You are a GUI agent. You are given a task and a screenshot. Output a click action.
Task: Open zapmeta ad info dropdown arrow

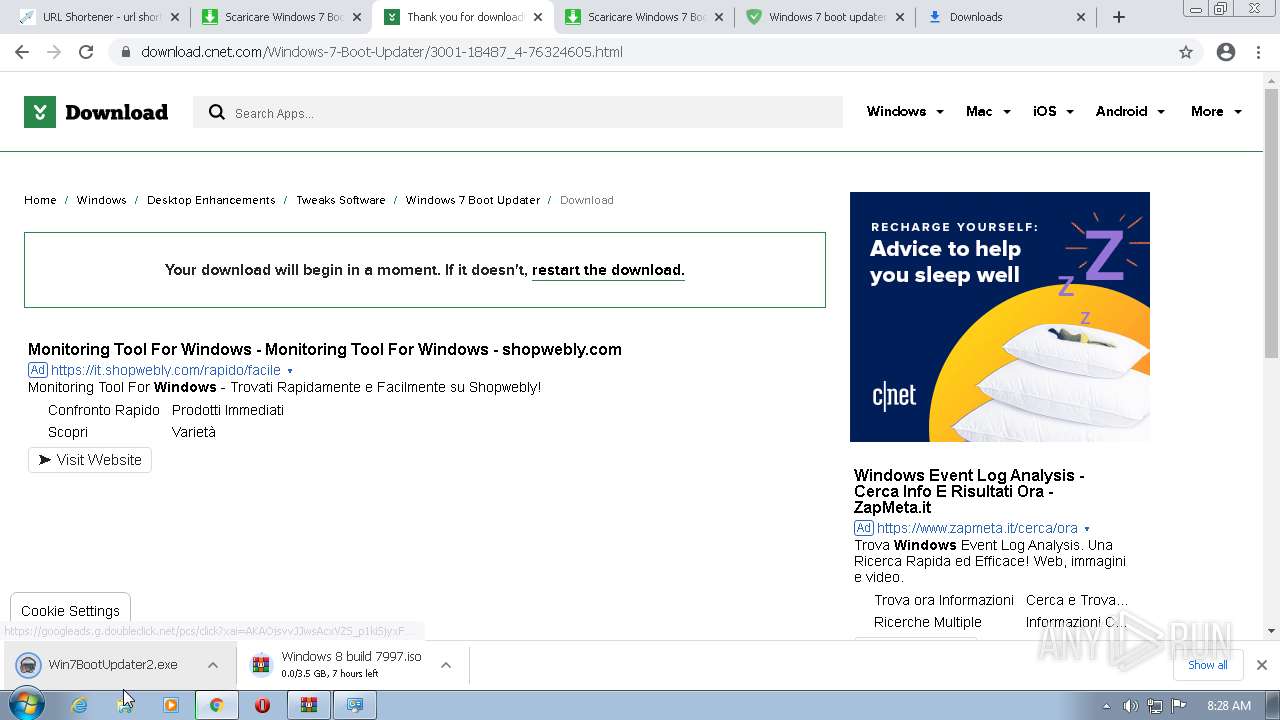(1087, 529)
